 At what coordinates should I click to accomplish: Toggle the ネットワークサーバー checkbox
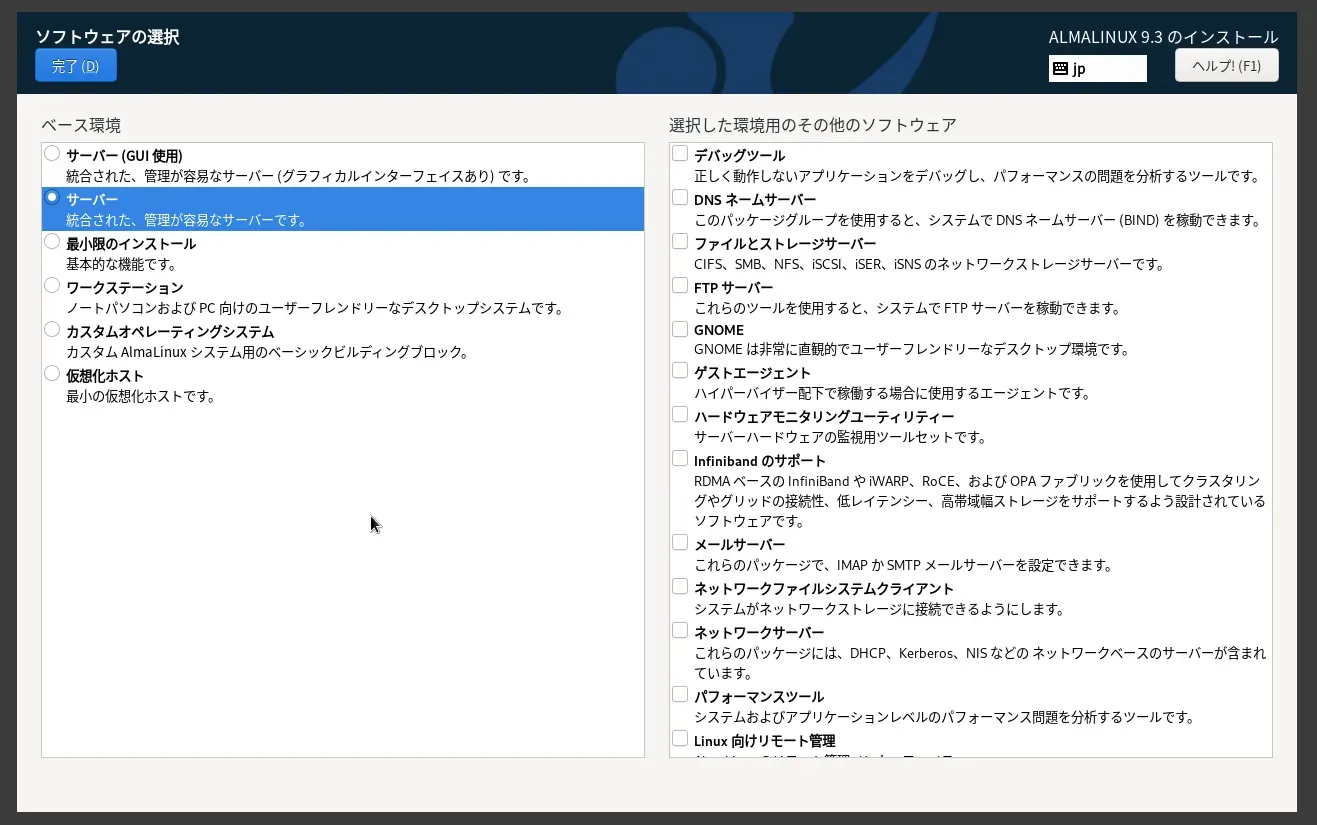(680, 631)
